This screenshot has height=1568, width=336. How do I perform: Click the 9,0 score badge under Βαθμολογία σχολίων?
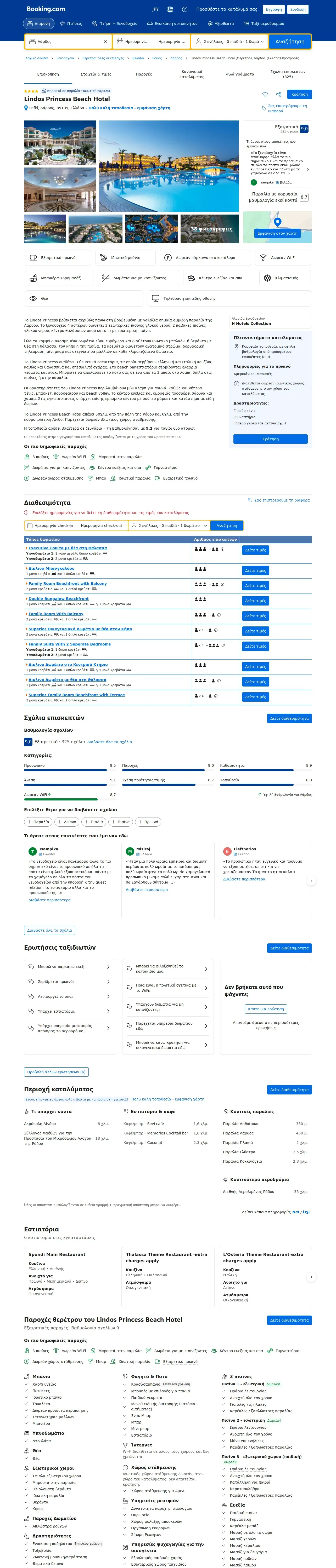point(28,741)
